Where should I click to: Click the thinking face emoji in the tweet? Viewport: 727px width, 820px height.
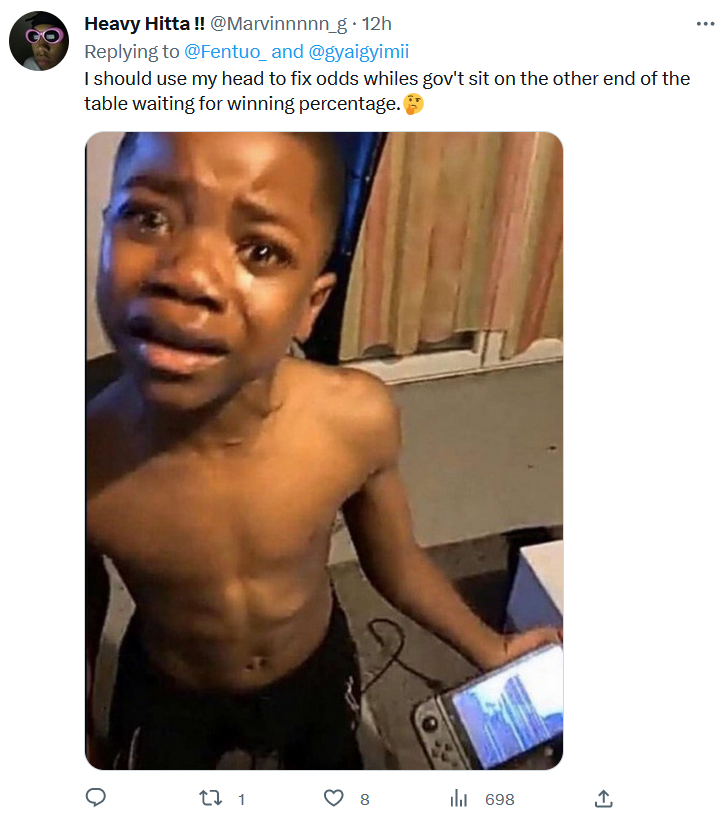point(413,104)
